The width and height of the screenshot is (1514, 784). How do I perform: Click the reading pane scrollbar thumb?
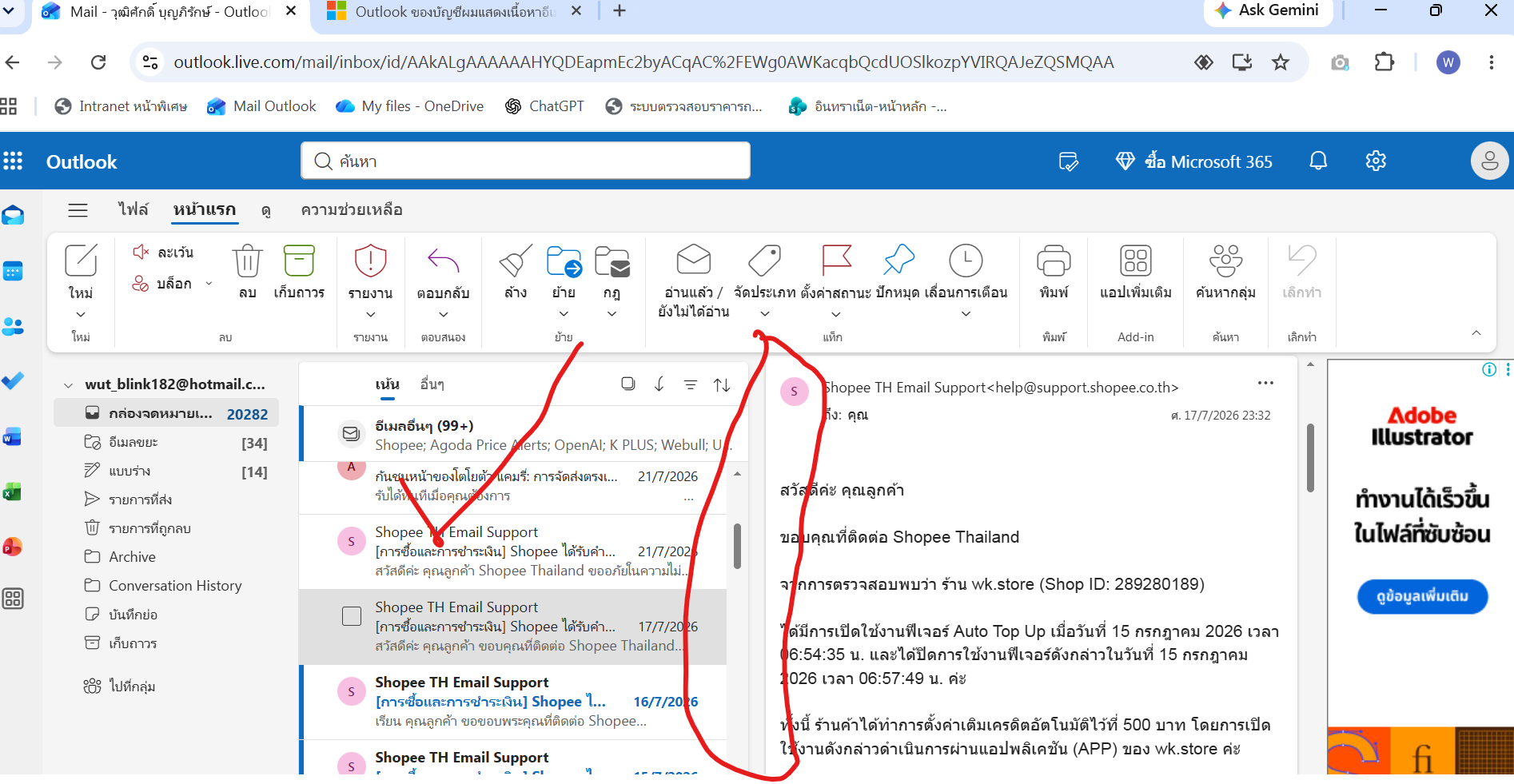point(1310,458)
